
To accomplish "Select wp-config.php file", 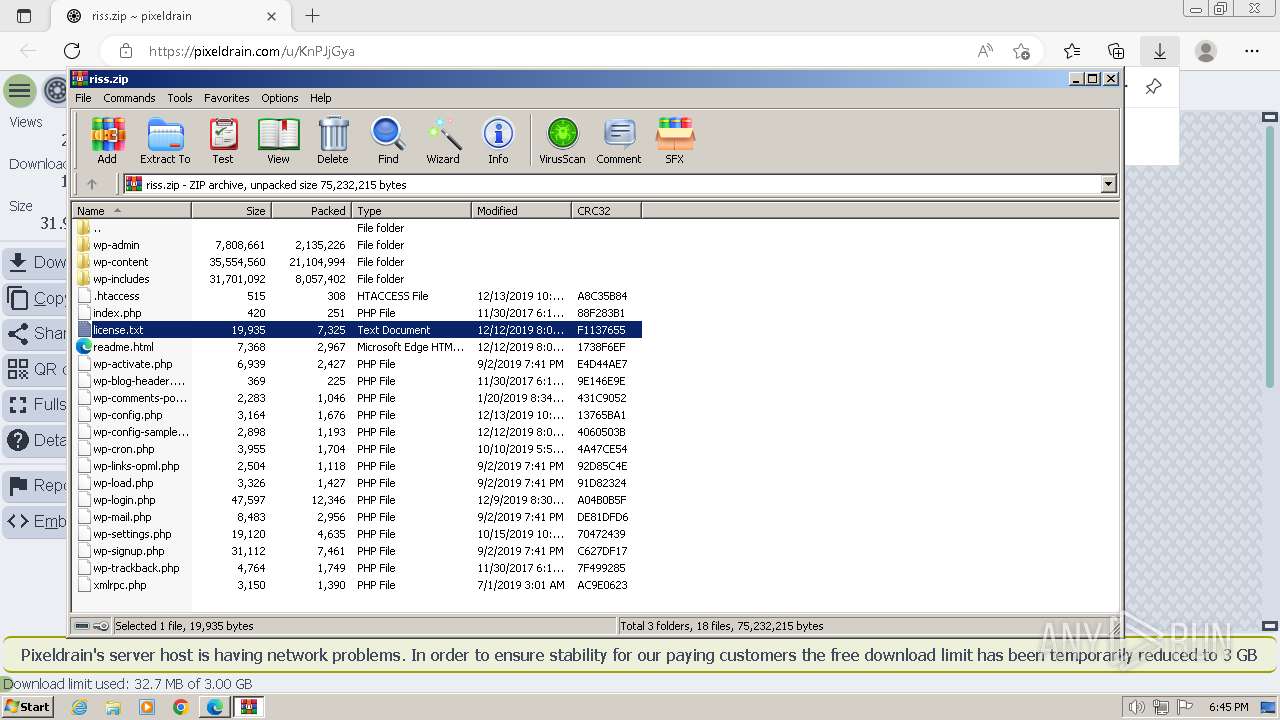I will tap(127, 415).
